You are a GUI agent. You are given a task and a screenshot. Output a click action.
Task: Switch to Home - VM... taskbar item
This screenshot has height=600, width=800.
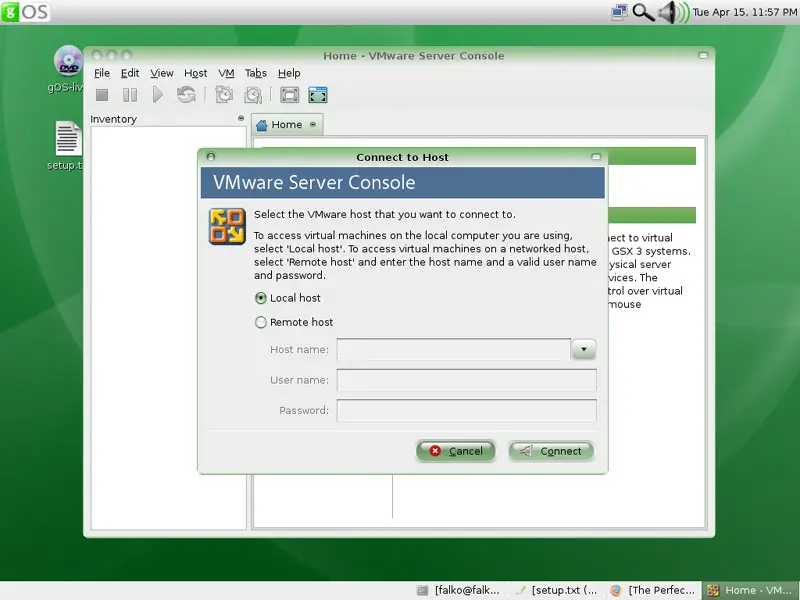[x=750, y=590]
